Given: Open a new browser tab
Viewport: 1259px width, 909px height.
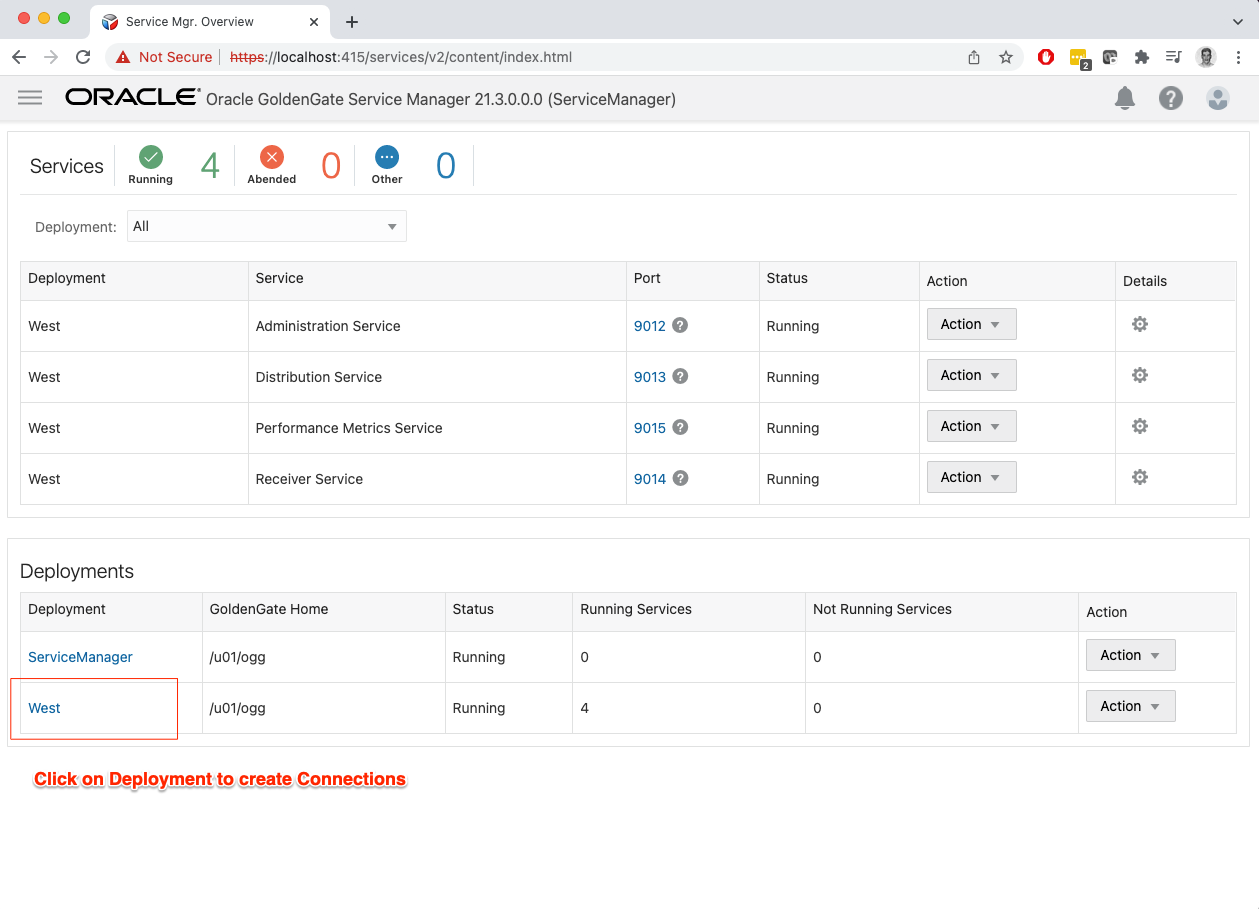Looking at the screenshot, I should pos(352,22).
